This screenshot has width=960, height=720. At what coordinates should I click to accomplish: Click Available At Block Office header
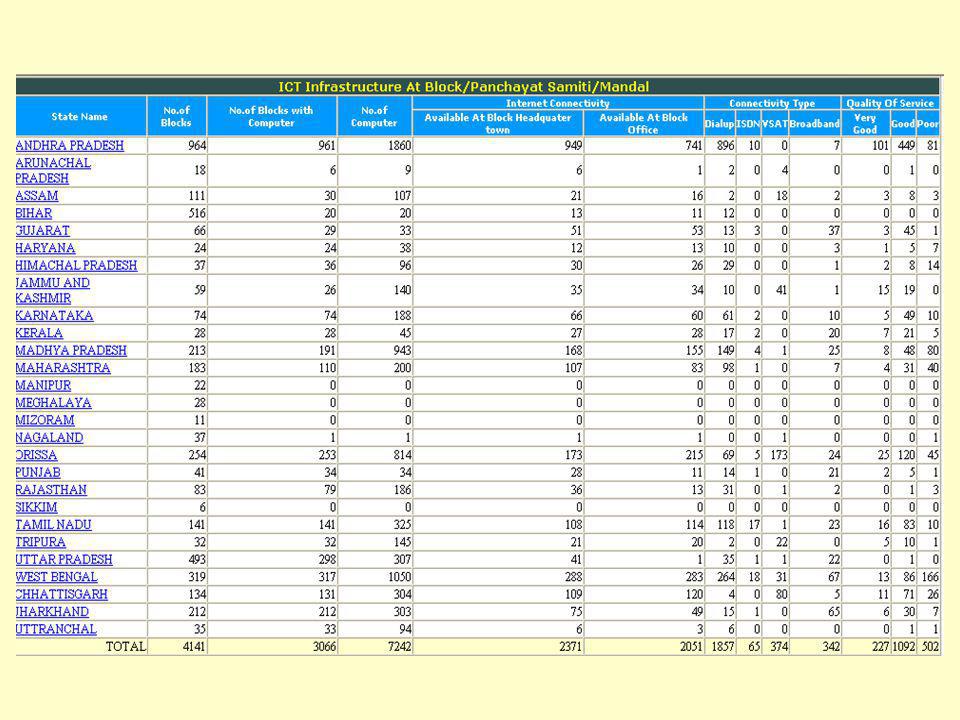pos(643,123)
